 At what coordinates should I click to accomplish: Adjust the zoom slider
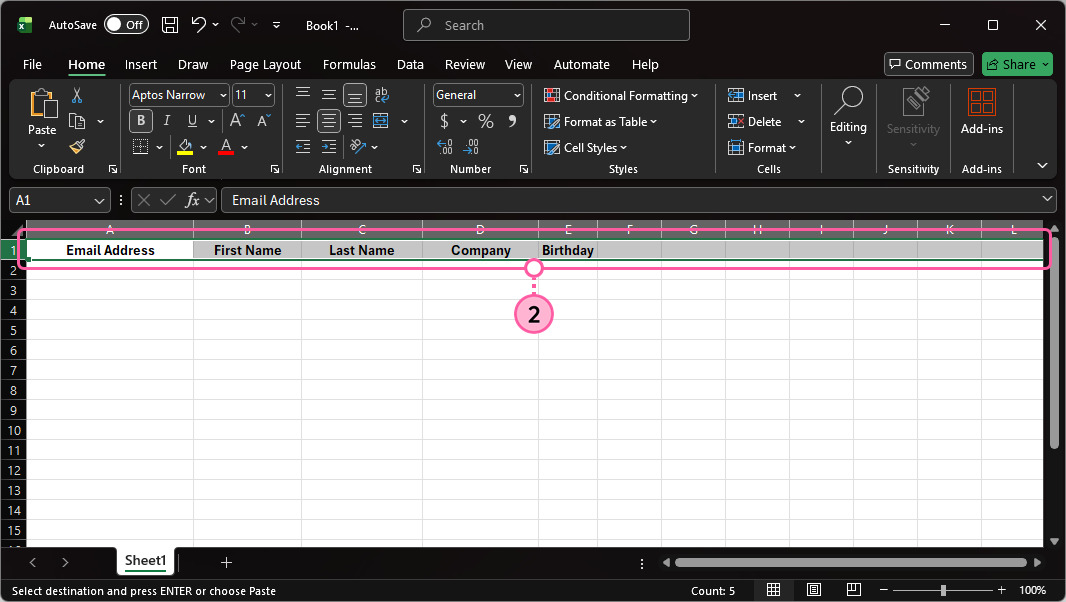pyautogui.click(x=941, y=590)
